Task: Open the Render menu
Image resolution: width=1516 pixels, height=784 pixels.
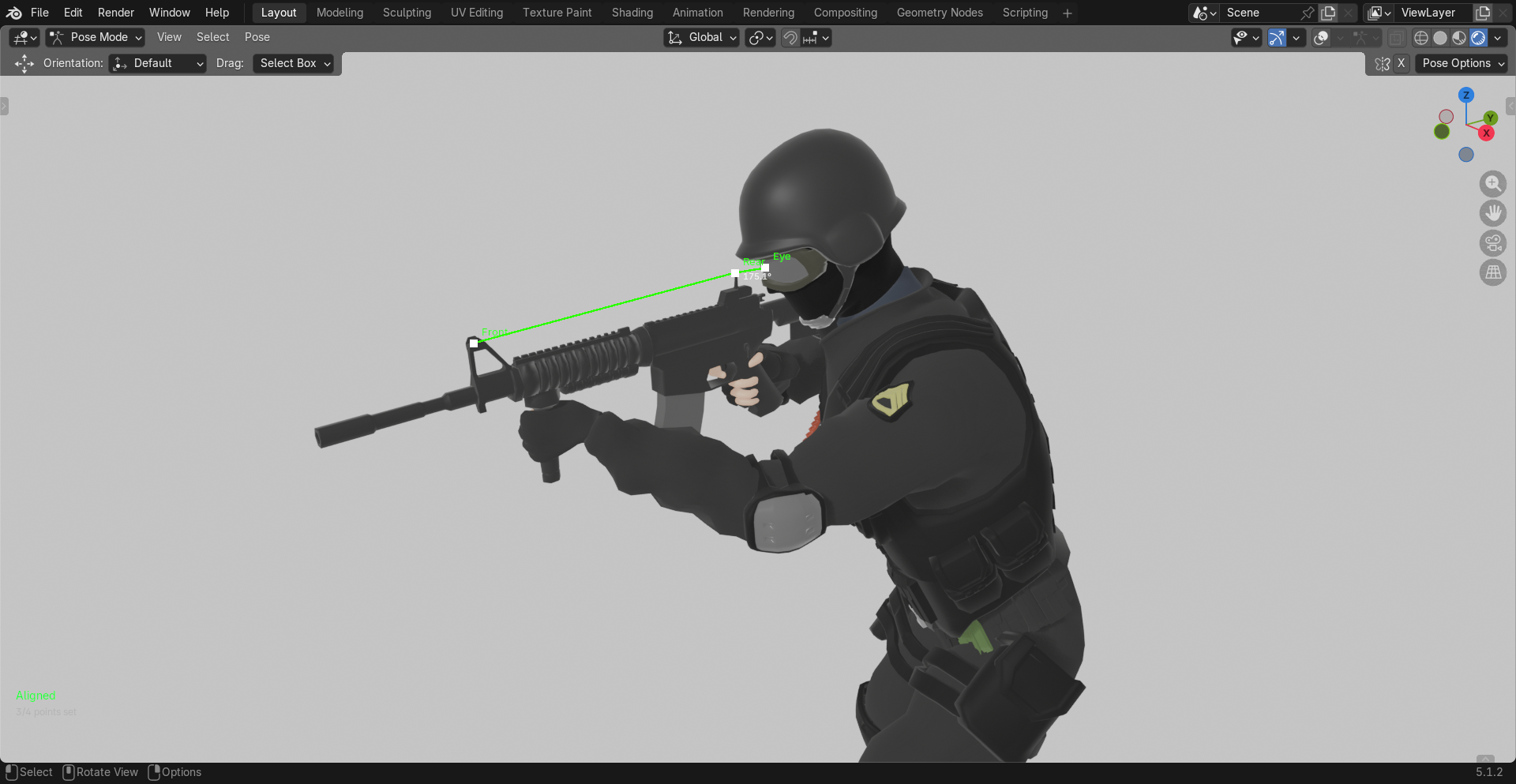Action: pos(116,13)
